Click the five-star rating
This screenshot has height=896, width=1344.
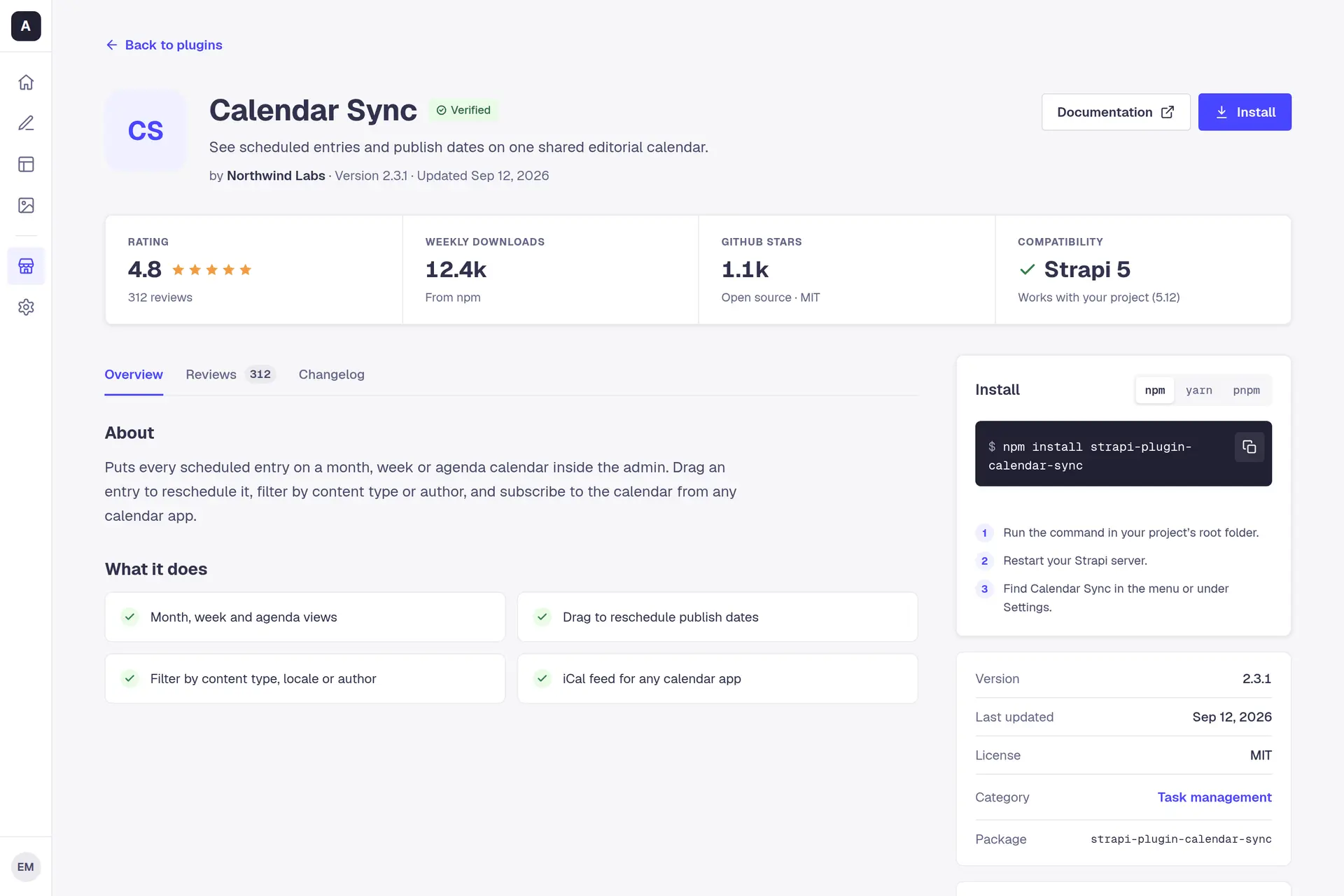point(211,269)
